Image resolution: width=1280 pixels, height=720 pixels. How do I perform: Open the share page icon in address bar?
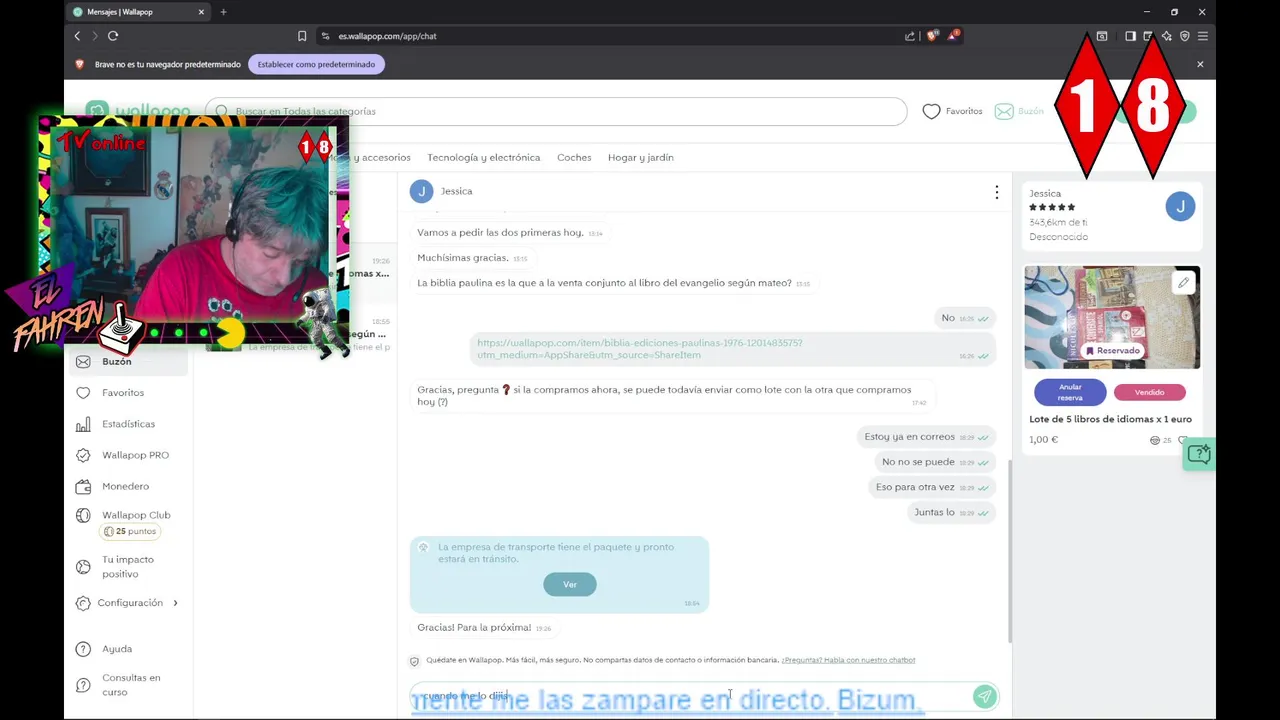click(910, 36)
